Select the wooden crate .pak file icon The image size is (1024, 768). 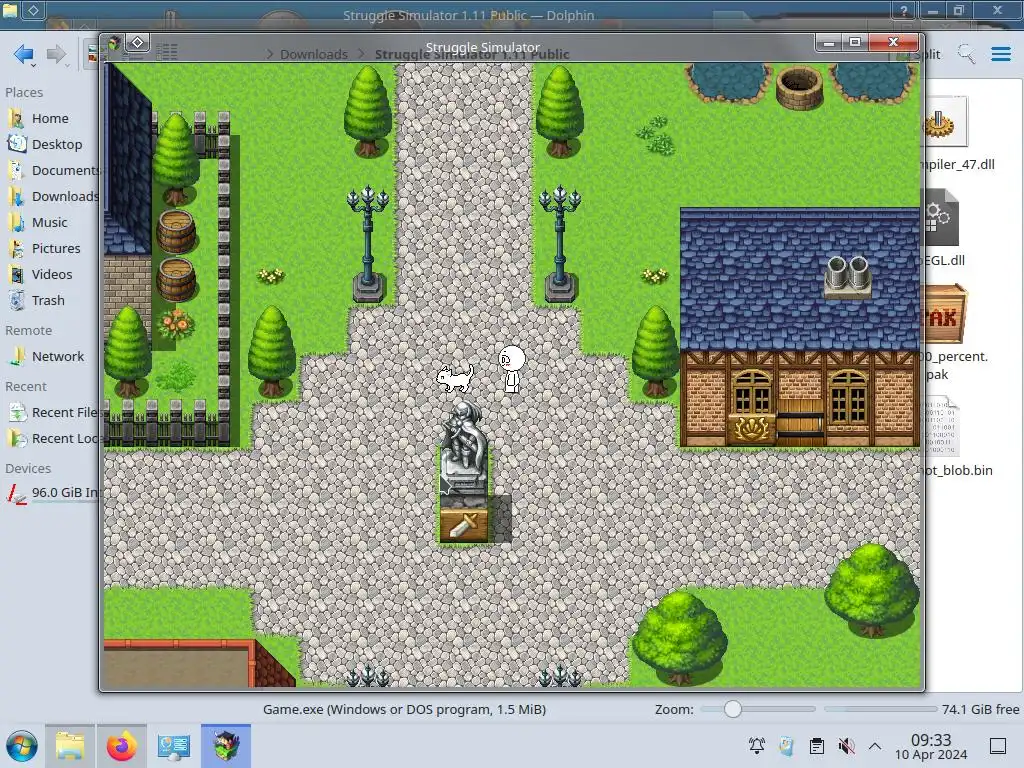click(945, 315)
